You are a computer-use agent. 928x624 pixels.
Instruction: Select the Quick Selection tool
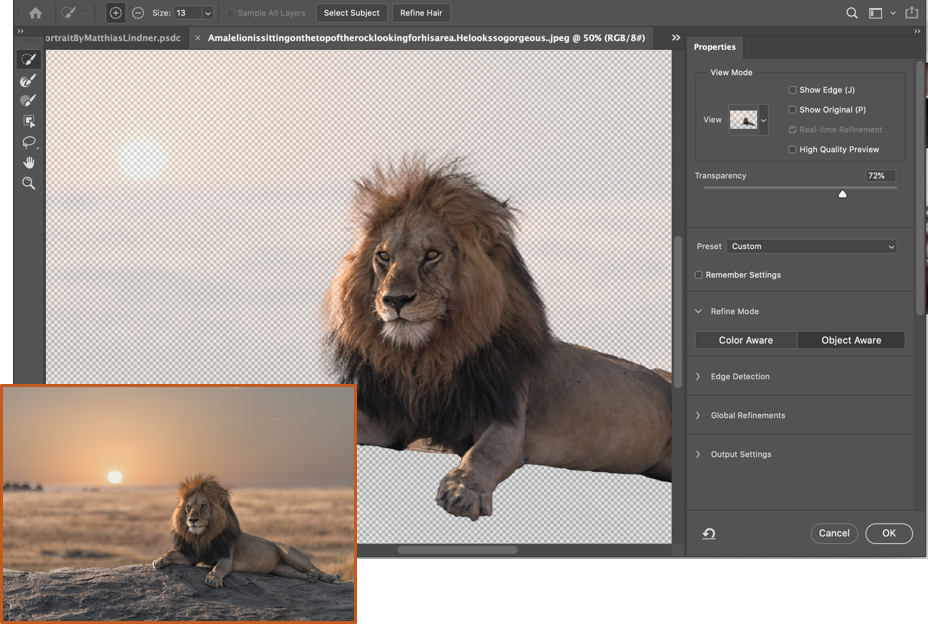click(29, 60)
